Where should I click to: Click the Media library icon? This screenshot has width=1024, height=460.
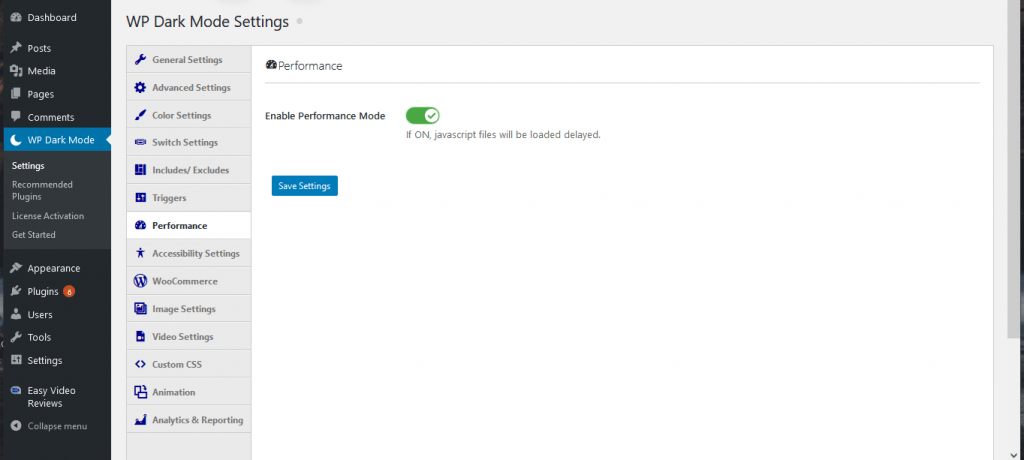point(16,71)
